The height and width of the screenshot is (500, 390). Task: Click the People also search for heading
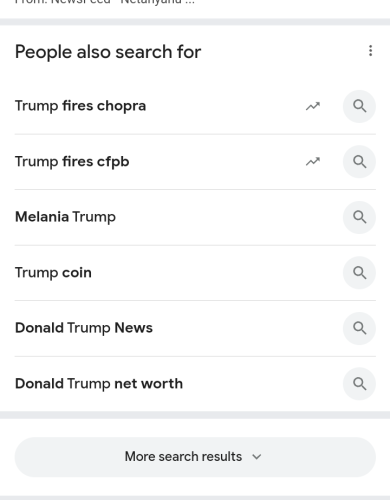pyautogui.click(x=108, y=52)
